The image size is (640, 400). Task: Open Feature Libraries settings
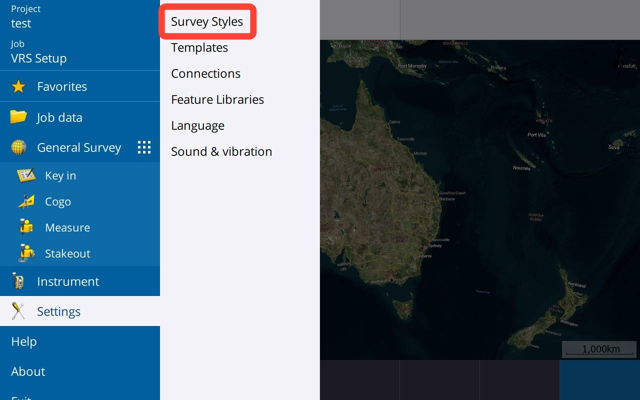click(218, 100)
